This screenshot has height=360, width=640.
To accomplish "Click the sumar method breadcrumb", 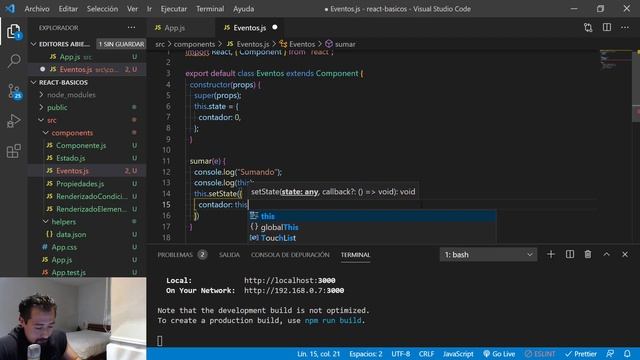I will (340, 44).
